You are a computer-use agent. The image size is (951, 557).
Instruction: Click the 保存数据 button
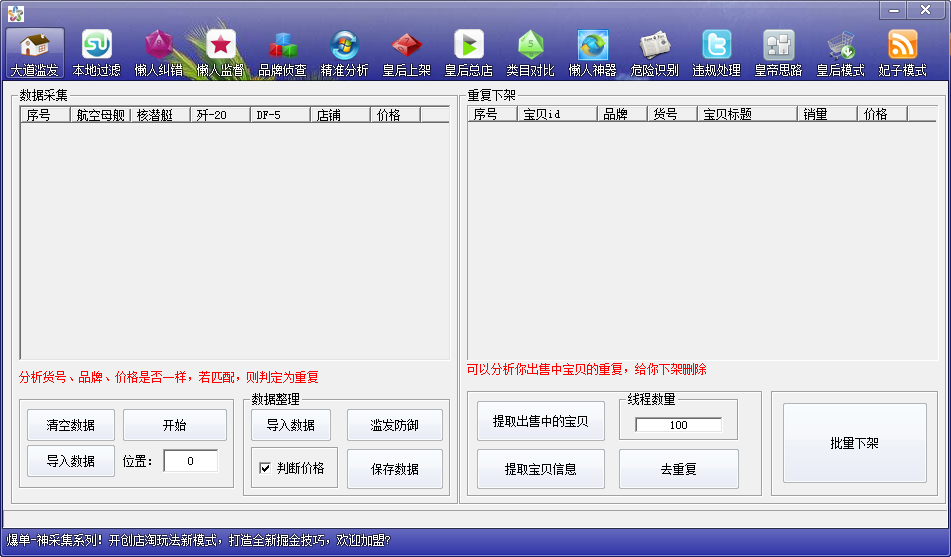coord(395,468)
